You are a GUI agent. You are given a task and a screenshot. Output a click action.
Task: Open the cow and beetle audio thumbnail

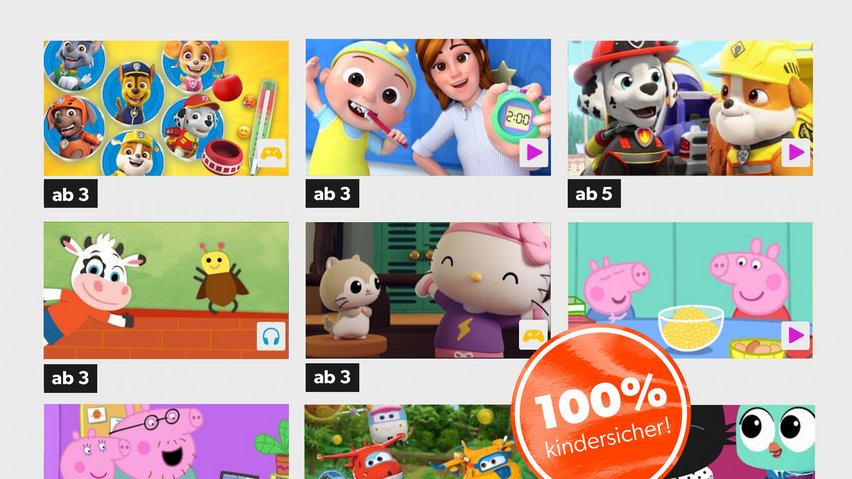(166, 291)
